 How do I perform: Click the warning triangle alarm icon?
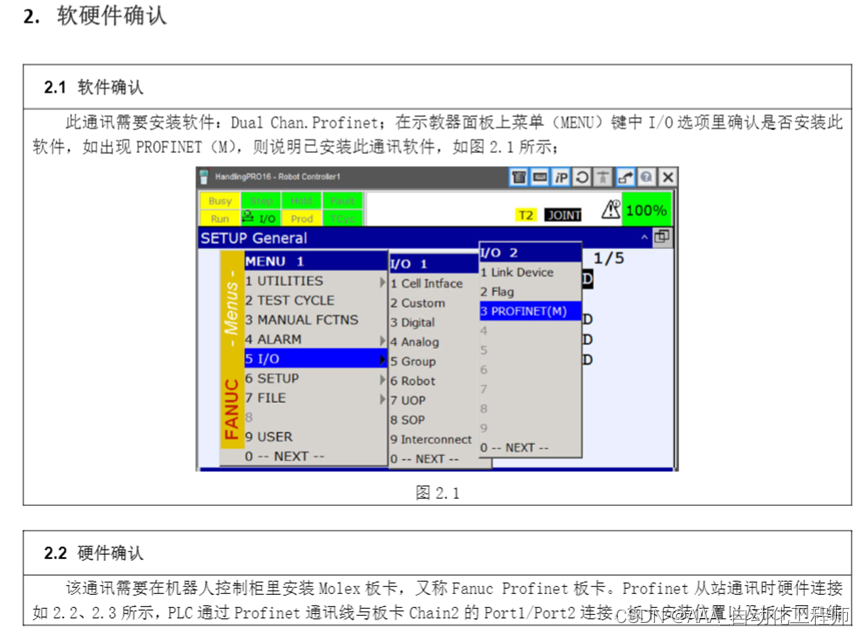coord(611,210)
